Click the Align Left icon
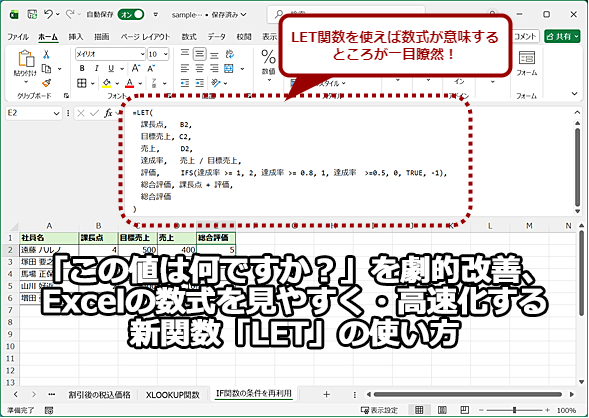589x418 pixels. pyautogui.click(x=184, y=68)
